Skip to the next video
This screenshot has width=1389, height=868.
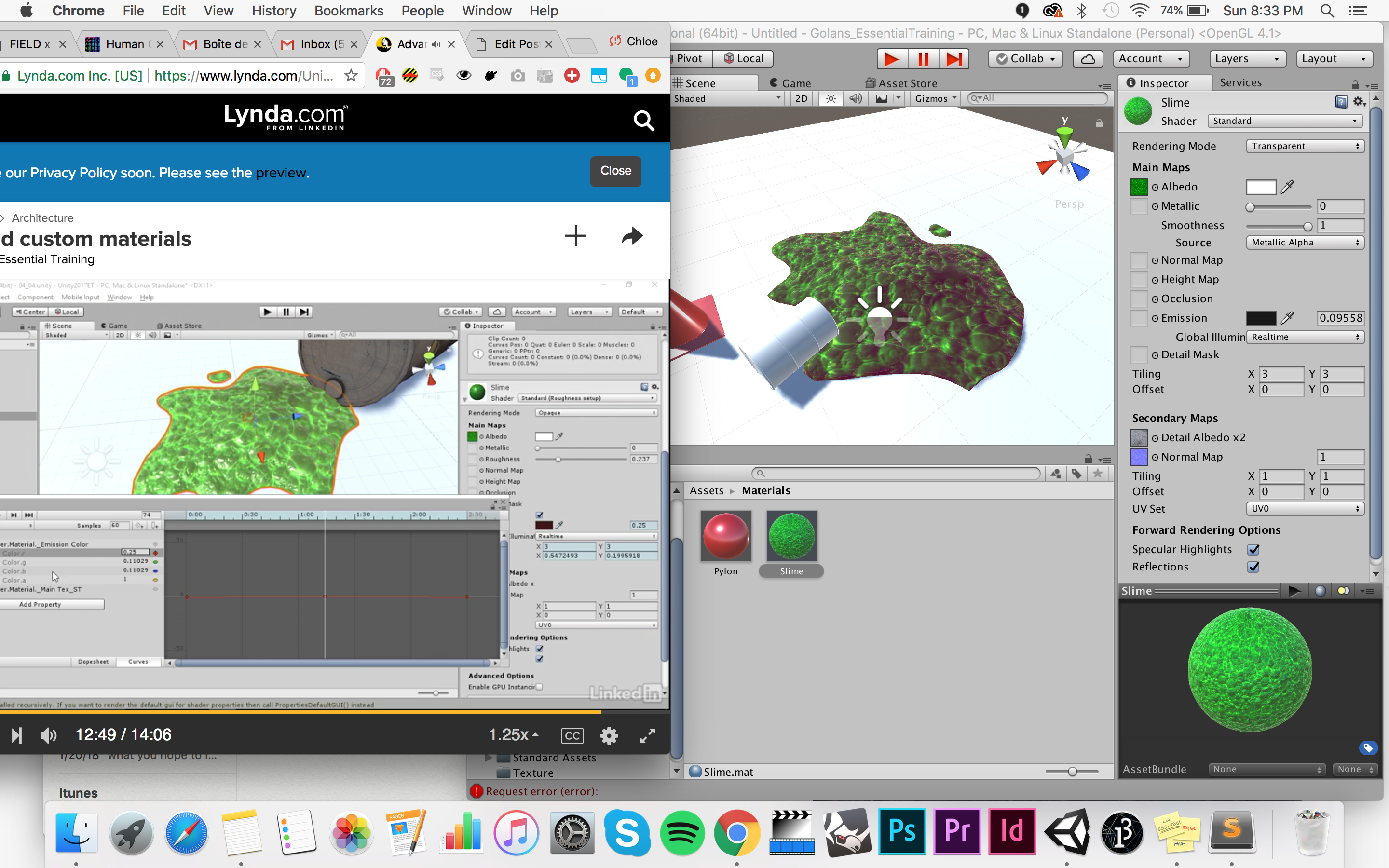click(x=17, y=735)
